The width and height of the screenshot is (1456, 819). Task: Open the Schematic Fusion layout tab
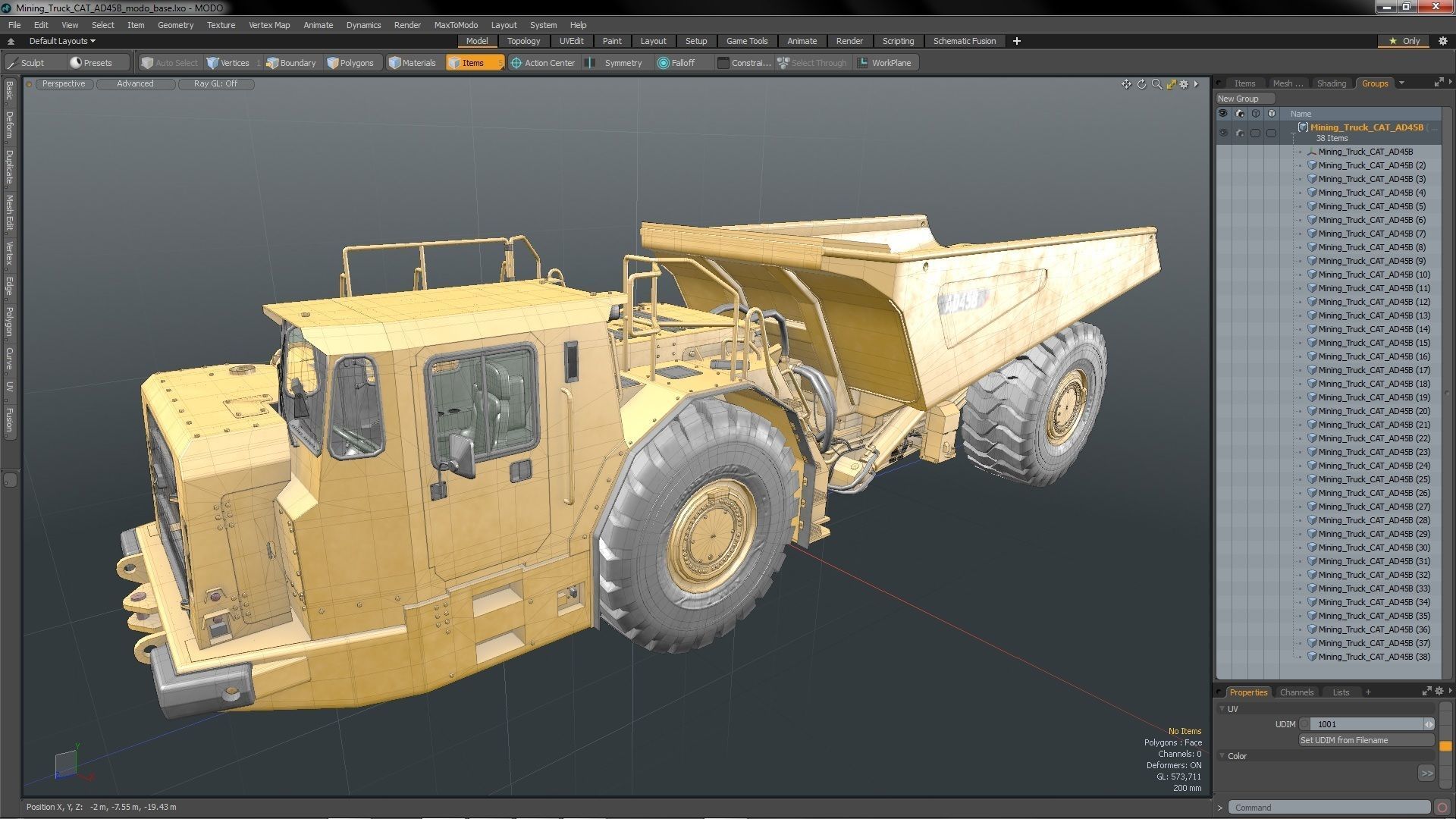965,41
